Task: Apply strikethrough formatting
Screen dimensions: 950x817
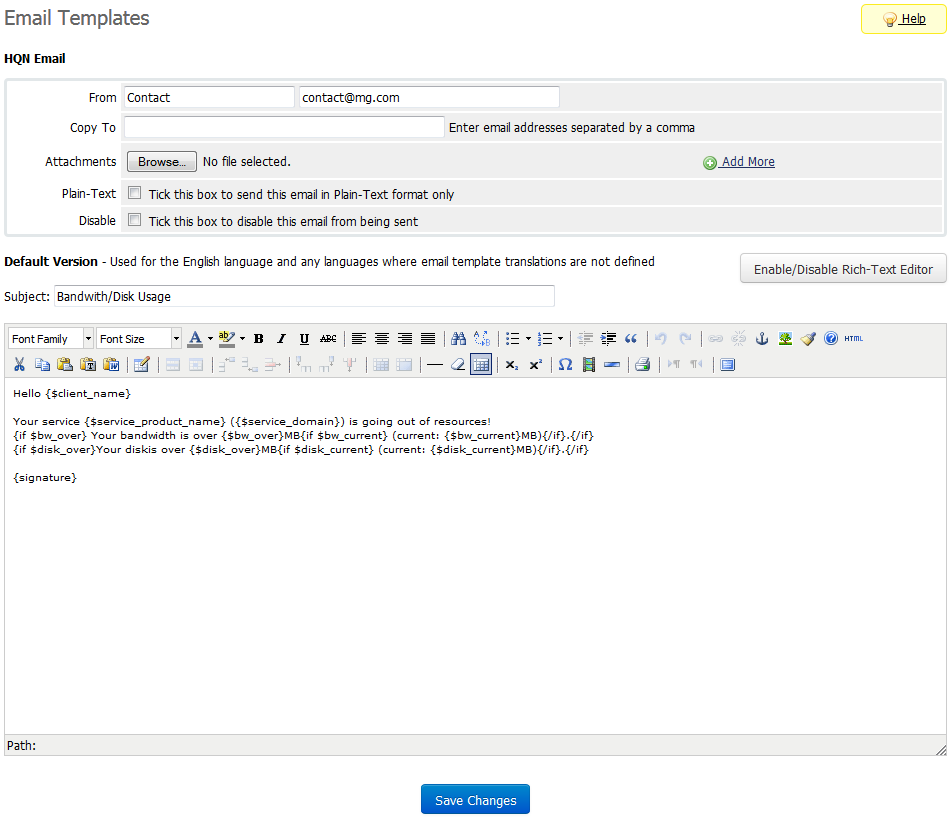Action: (328, 339)
